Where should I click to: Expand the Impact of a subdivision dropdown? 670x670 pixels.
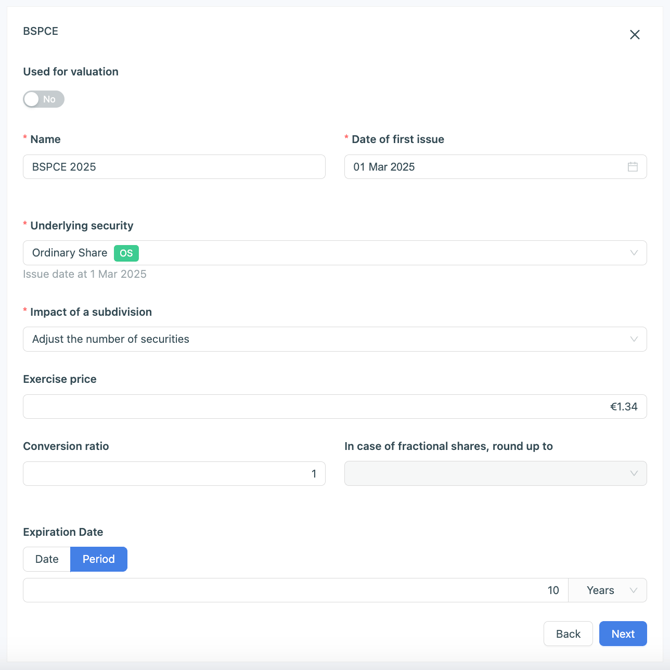click(334, 339)
